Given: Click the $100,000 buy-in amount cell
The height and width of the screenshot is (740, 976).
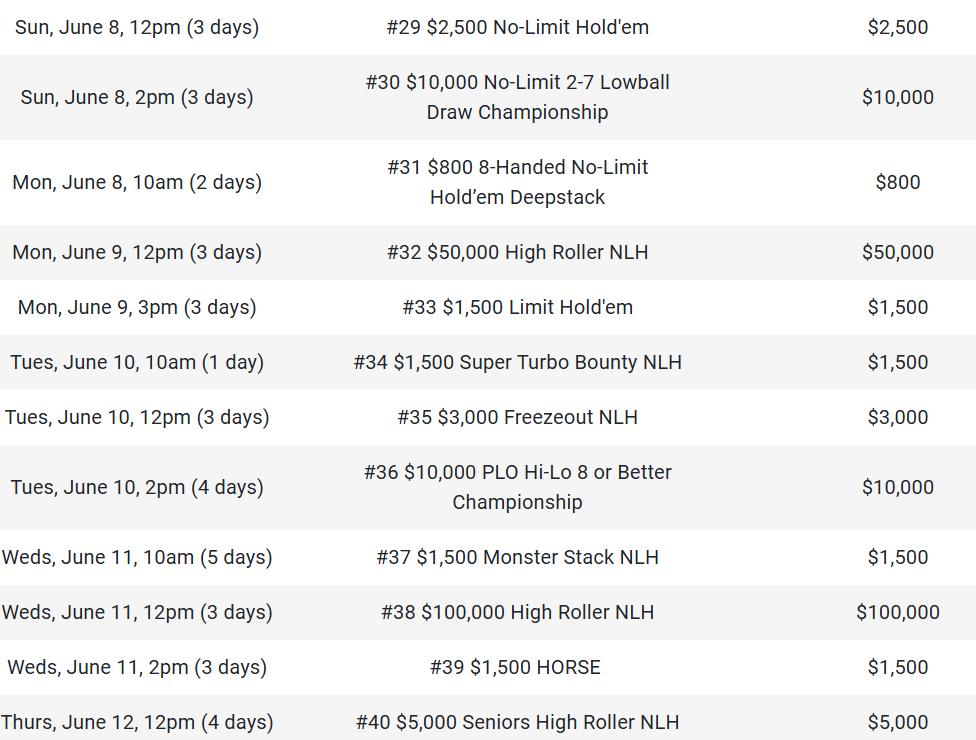Looking at the screenshot, I should click(898, 612).
